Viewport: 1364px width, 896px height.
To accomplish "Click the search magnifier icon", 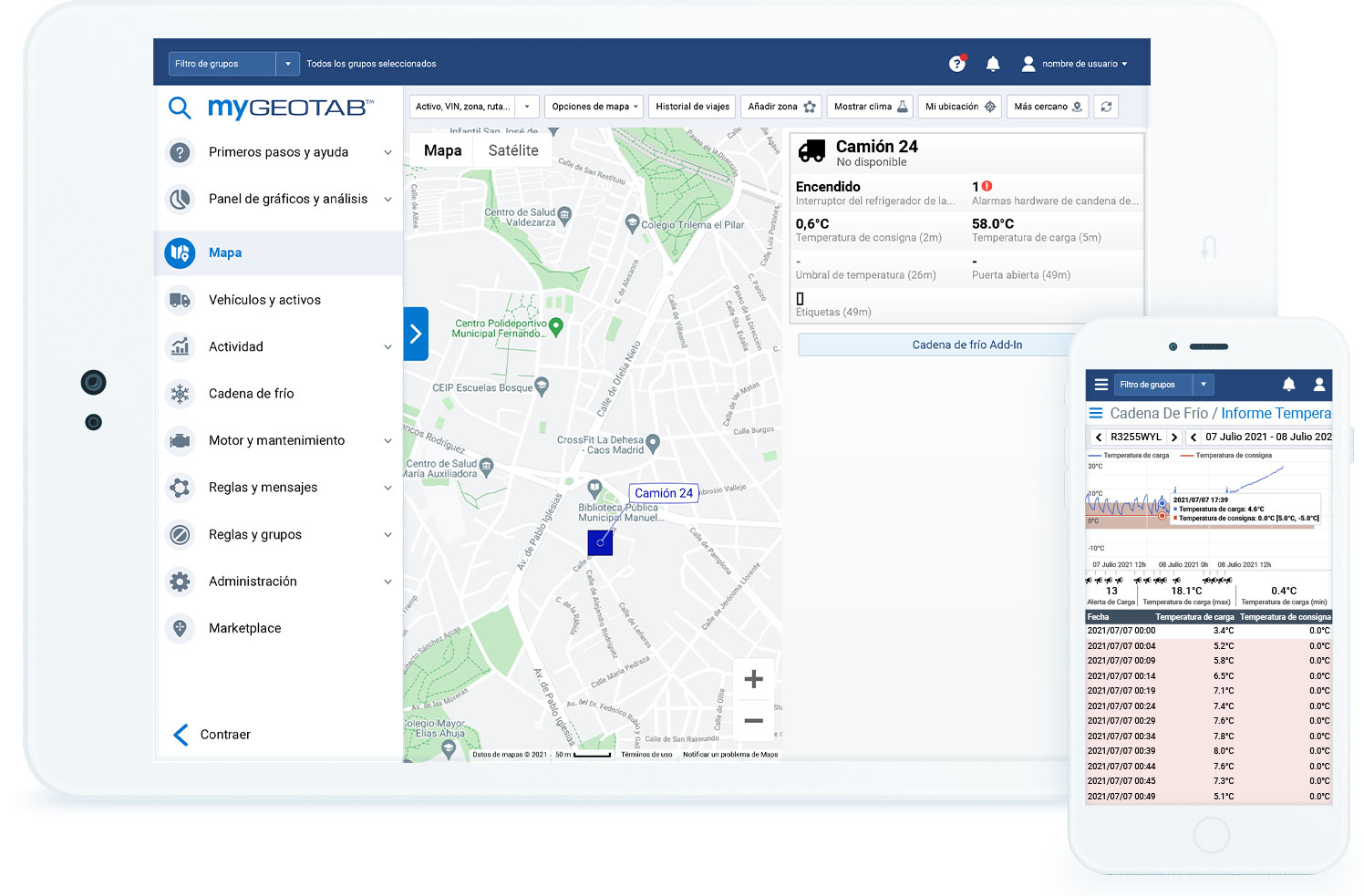I will (180, 108).
